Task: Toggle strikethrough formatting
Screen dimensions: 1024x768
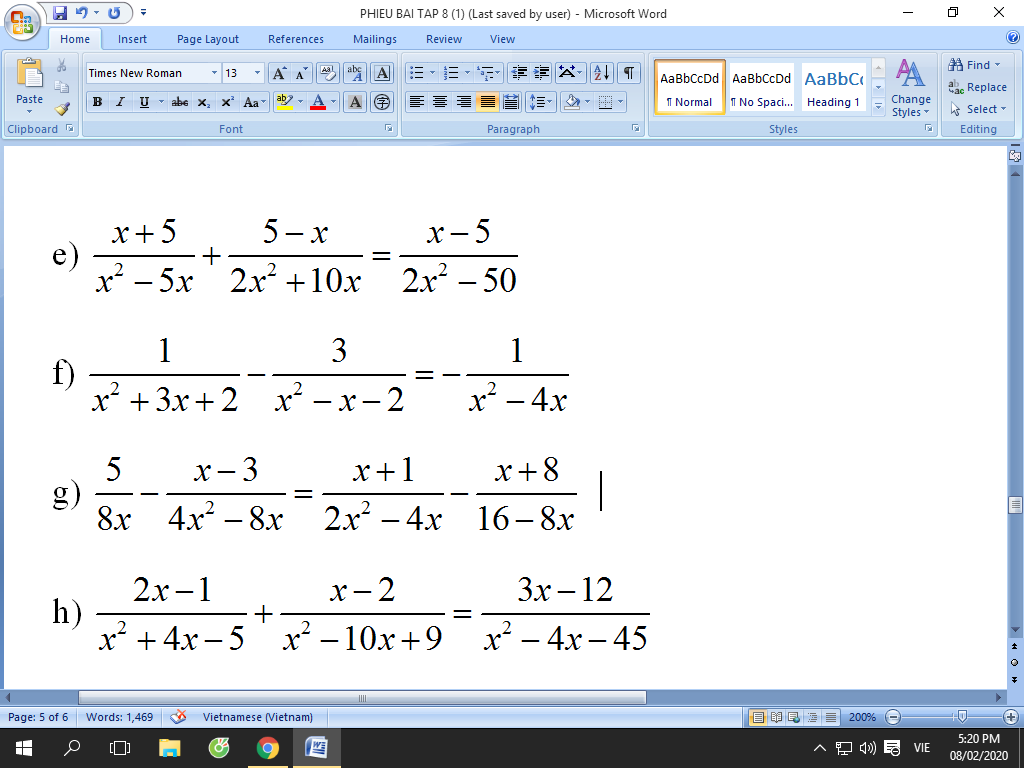Action: pyautogui.click(x=180, y=102)
